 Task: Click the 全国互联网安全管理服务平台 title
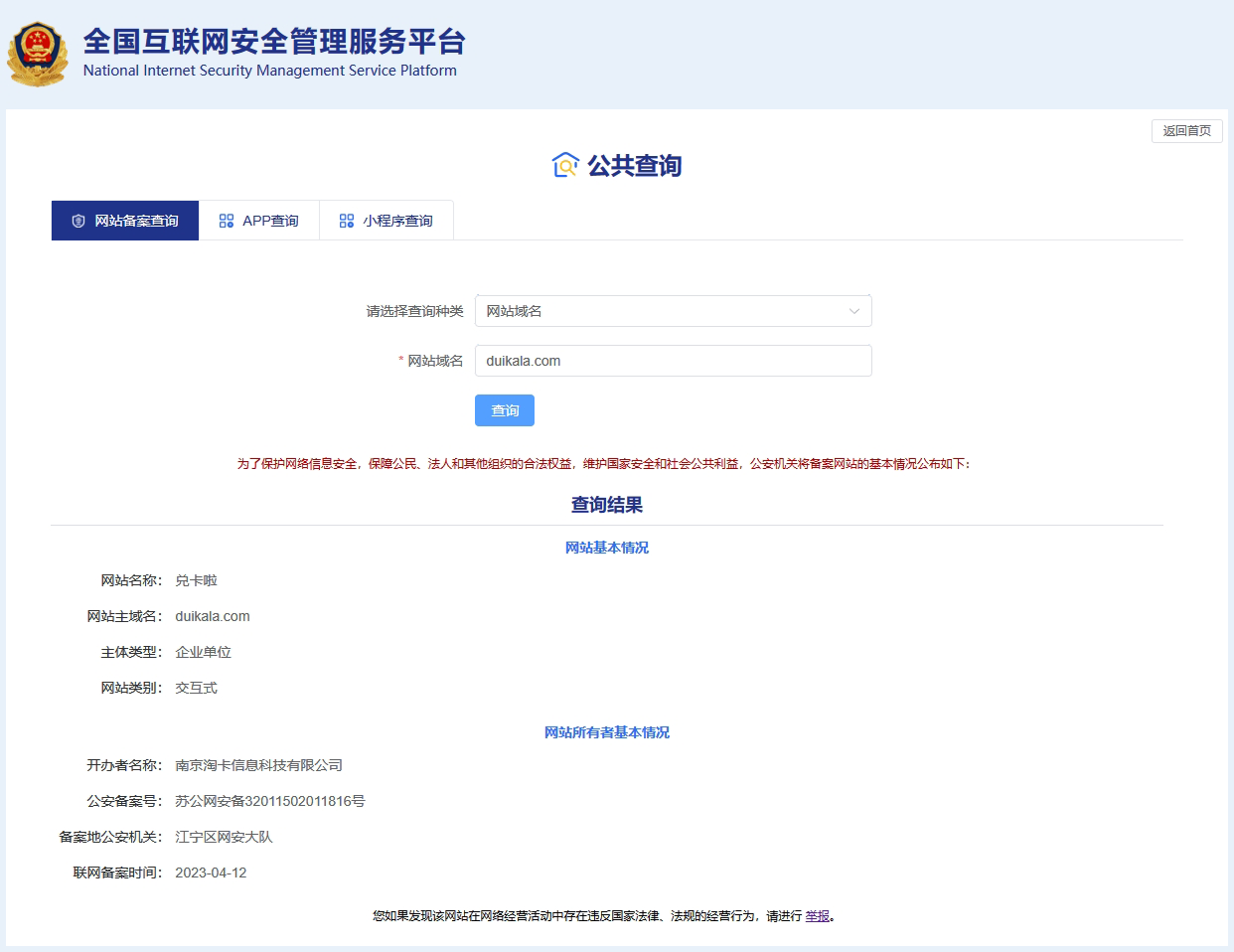(x=274, y=42)
